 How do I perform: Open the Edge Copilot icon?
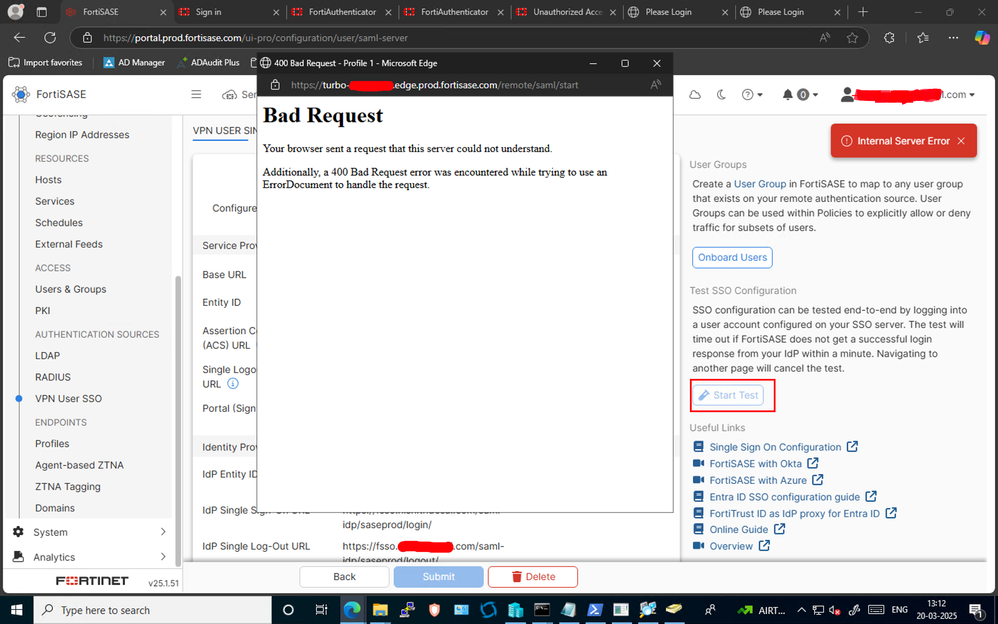(x=982, y=38)
